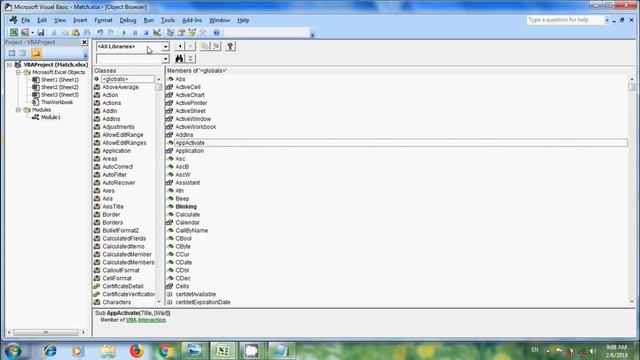This screenshot has height=360, width=640.
Task: Open Chrome from taskbar
Action: (x=166, y=351)
